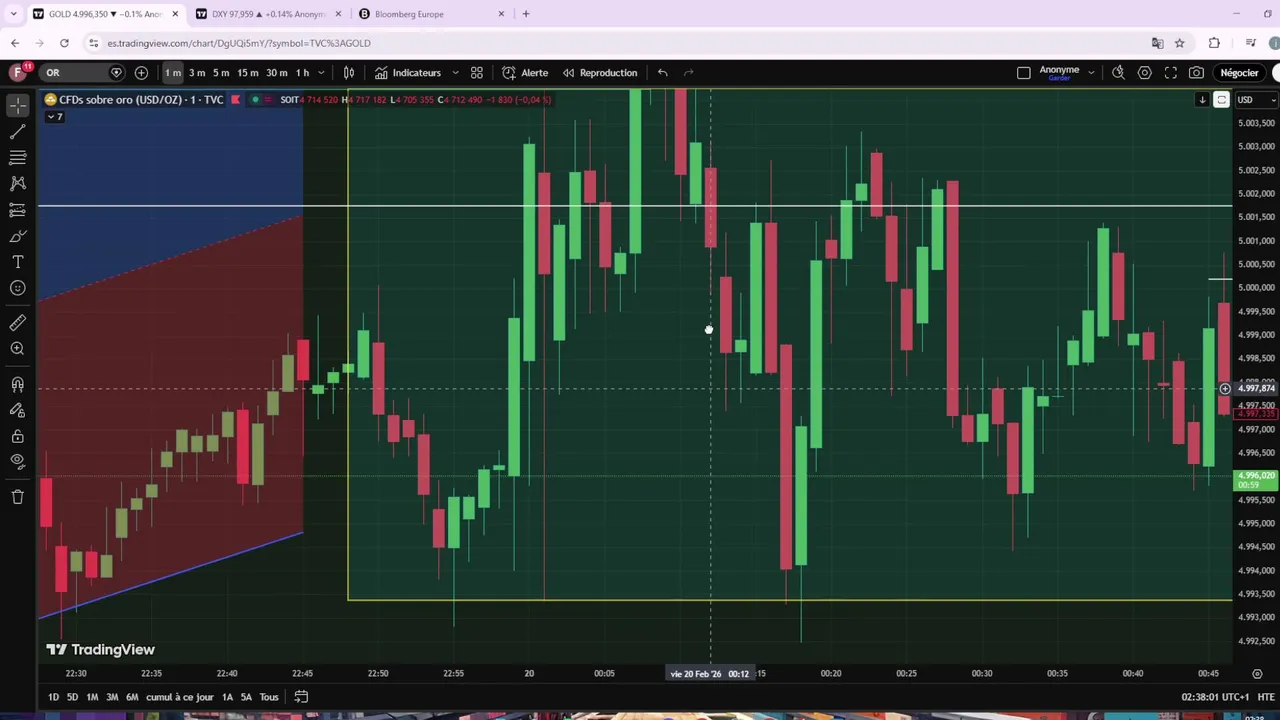This screenshot has height=720, width=1280.
Task: Select the ruler measure tool
Action: coord(17,322)
